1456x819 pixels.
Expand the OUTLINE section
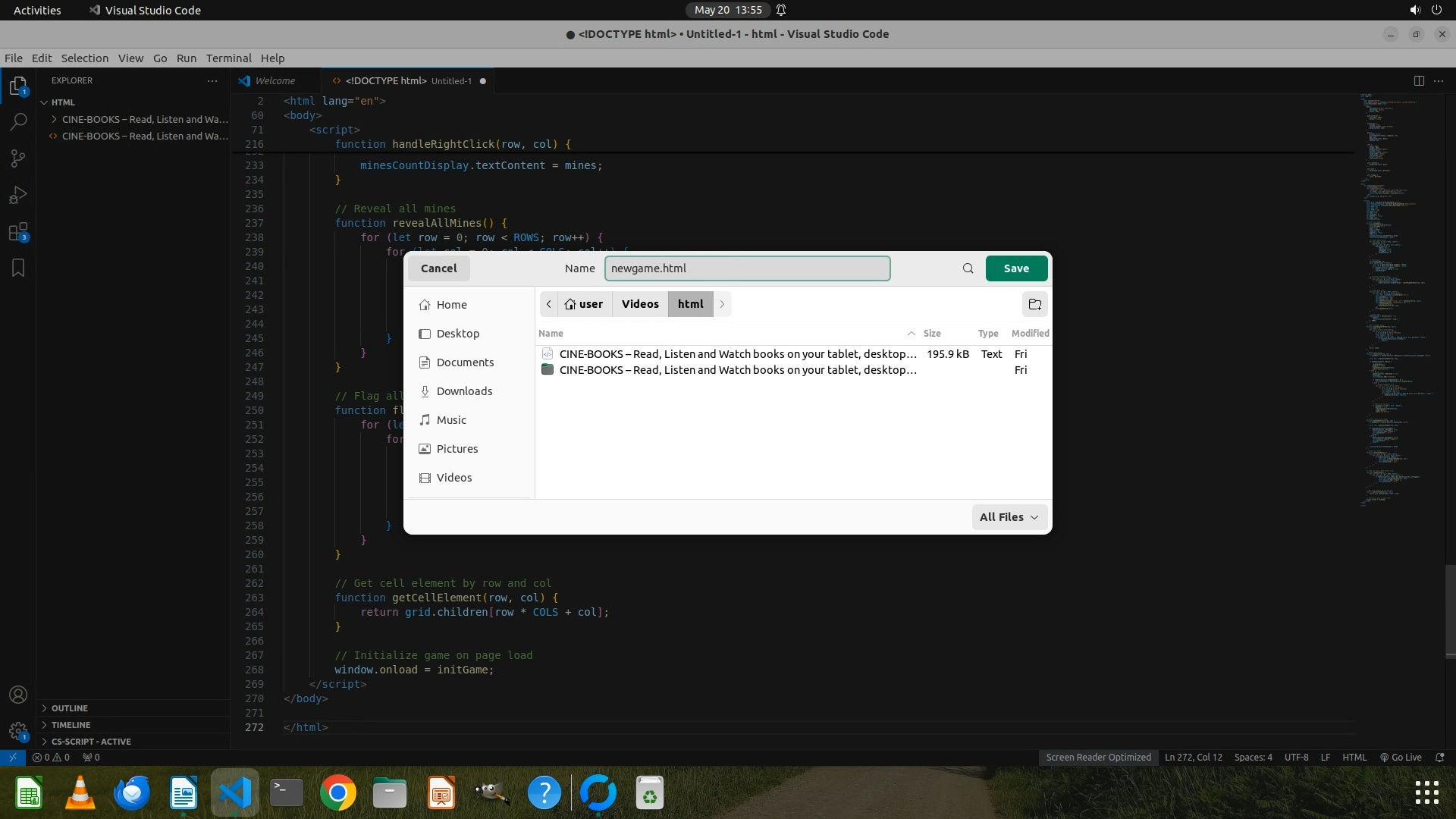[70, 708]
